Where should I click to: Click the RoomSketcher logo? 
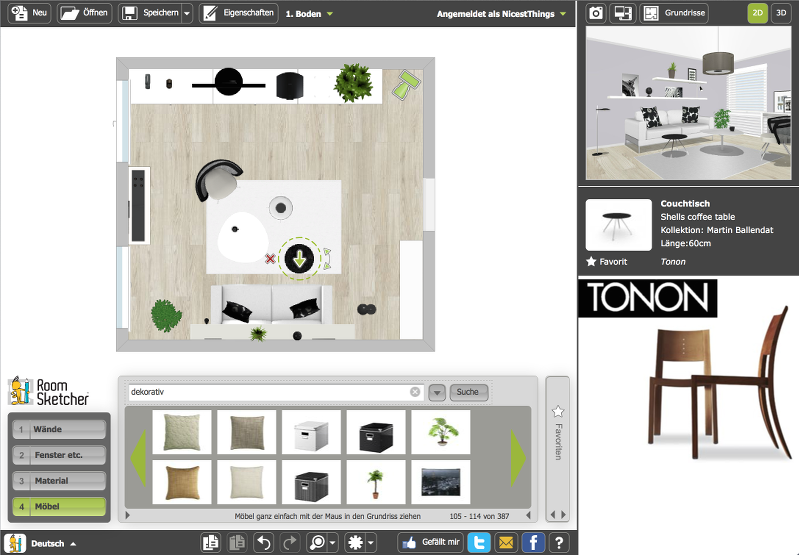[48, 391]
